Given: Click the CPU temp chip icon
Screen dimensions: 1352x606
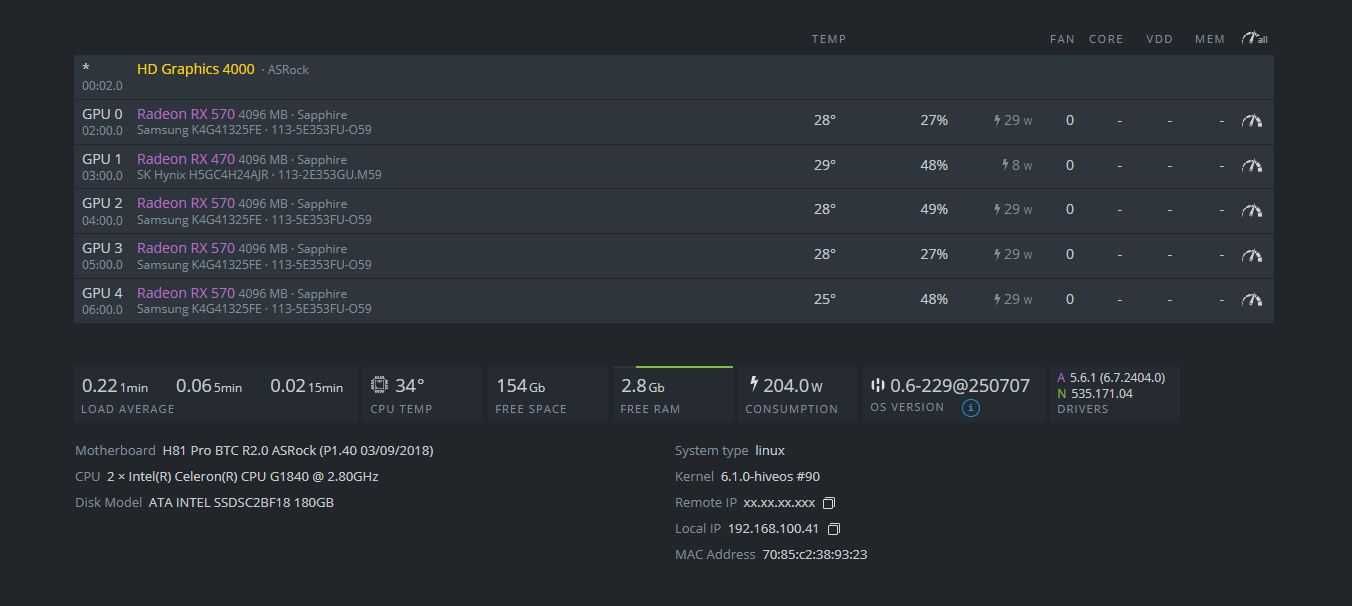Looking at the screenshot, I should [x=379, y=384].
